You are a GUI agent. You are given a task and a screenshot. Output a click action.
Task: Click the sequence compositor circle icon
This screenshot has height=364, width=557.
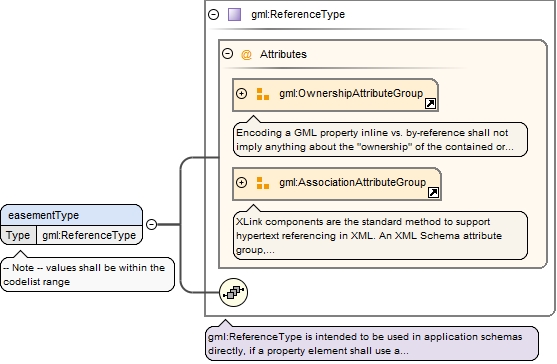tap(233, 293)
